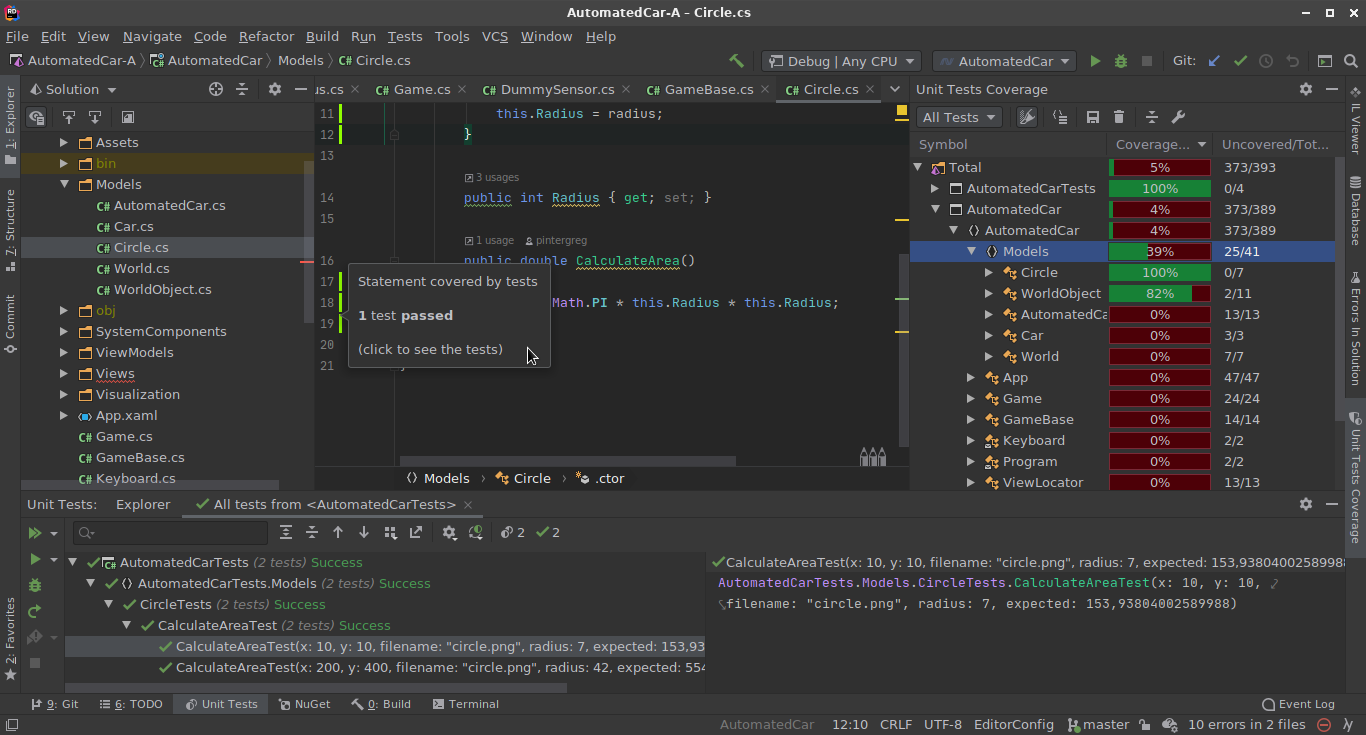Click the Git commit checkmark icon
Viewport: 1366px width, 735px height.
click(1240, 61)
